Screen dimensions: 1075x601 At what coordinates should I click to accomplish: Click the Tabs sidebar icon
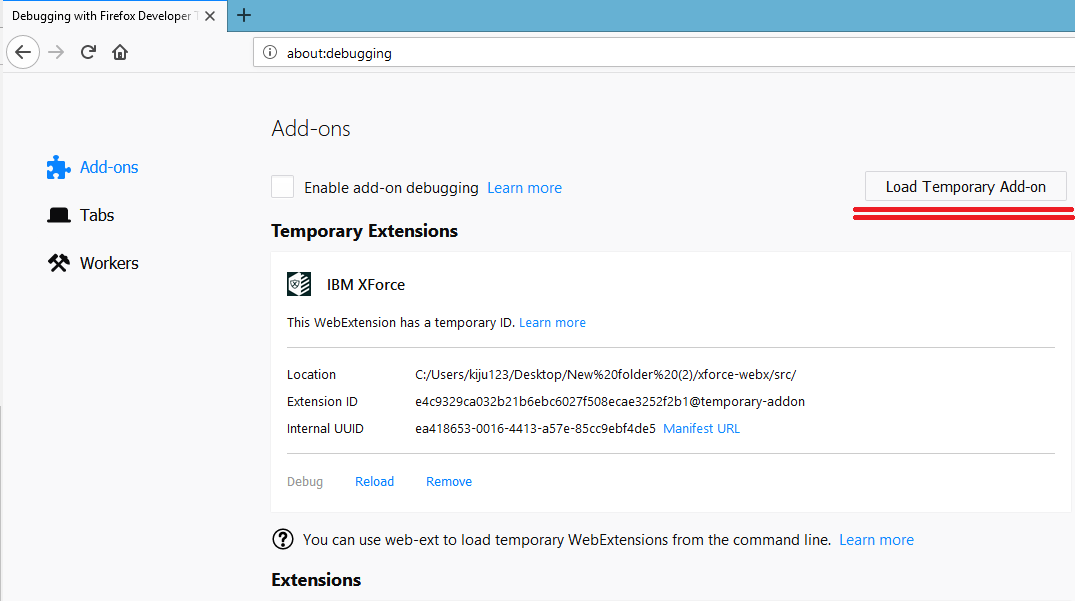tap(59, 215)
